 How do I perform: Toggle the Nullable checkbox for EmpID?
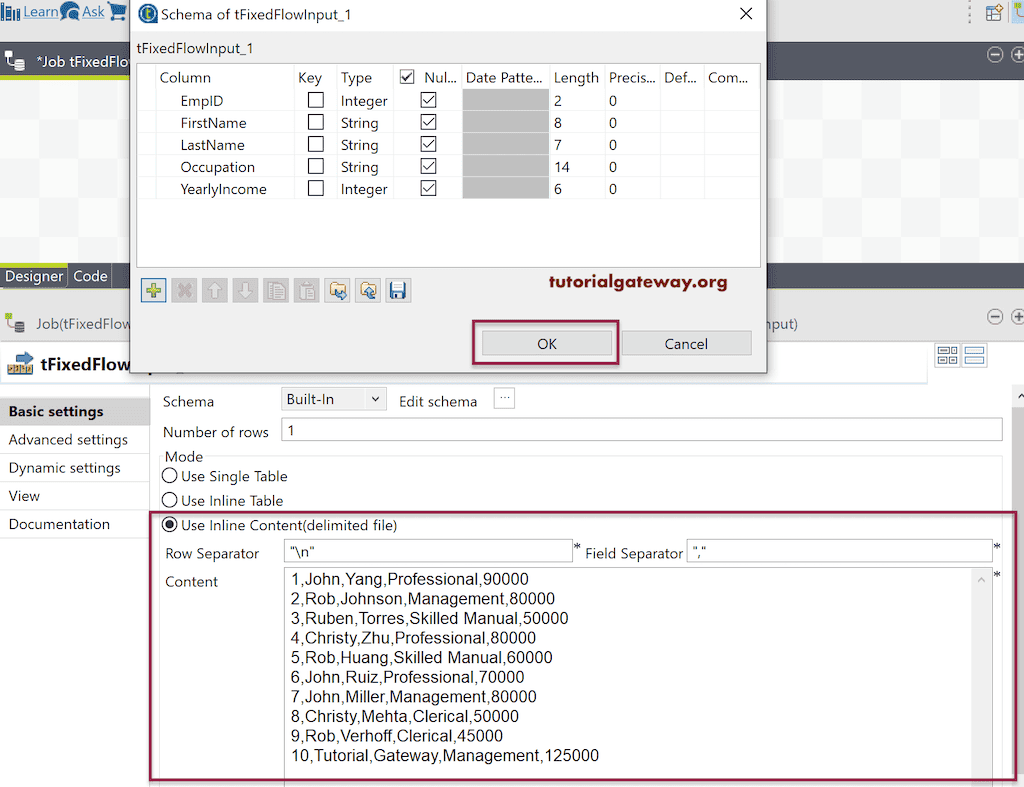[x=428, y=100]
